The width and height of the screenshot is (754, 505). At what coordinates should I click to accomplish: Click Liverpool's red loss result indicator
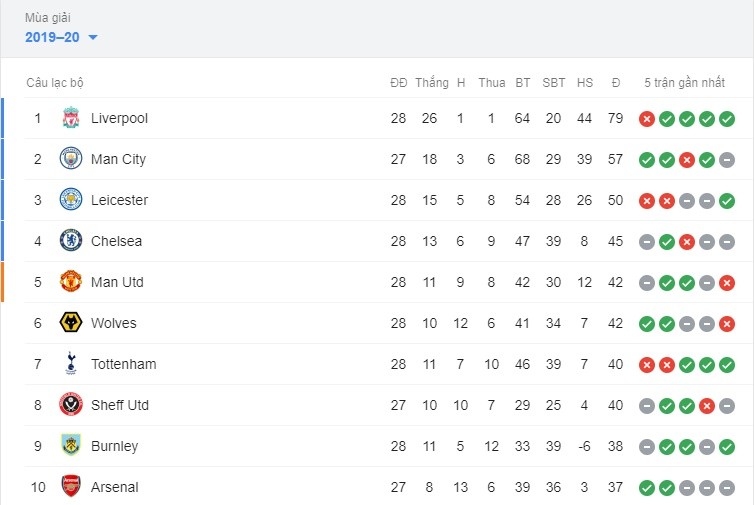(x=647, y=119)
